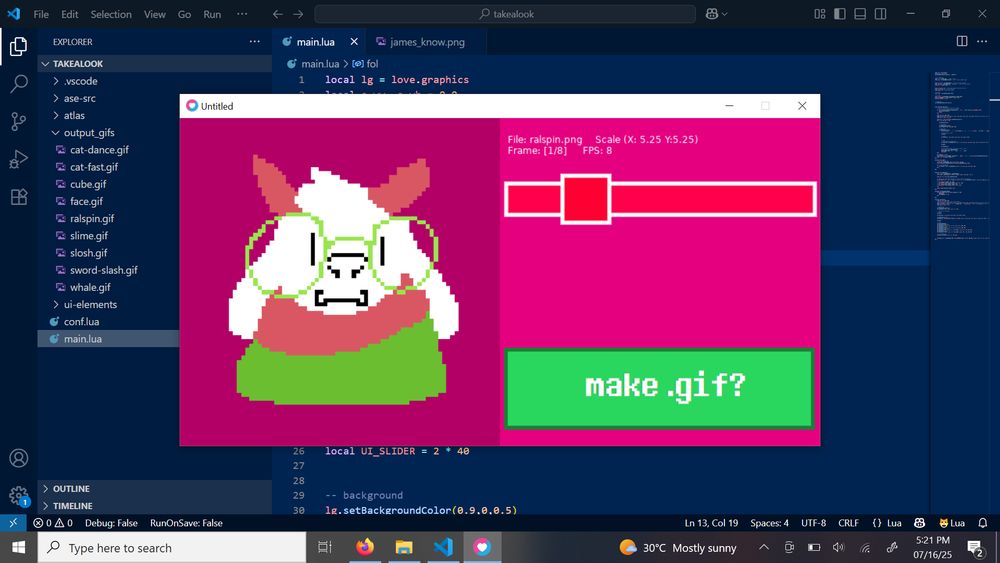Click the slider track right of handle
Viewport: 1000px width, 563px height.
pos(712,199)
